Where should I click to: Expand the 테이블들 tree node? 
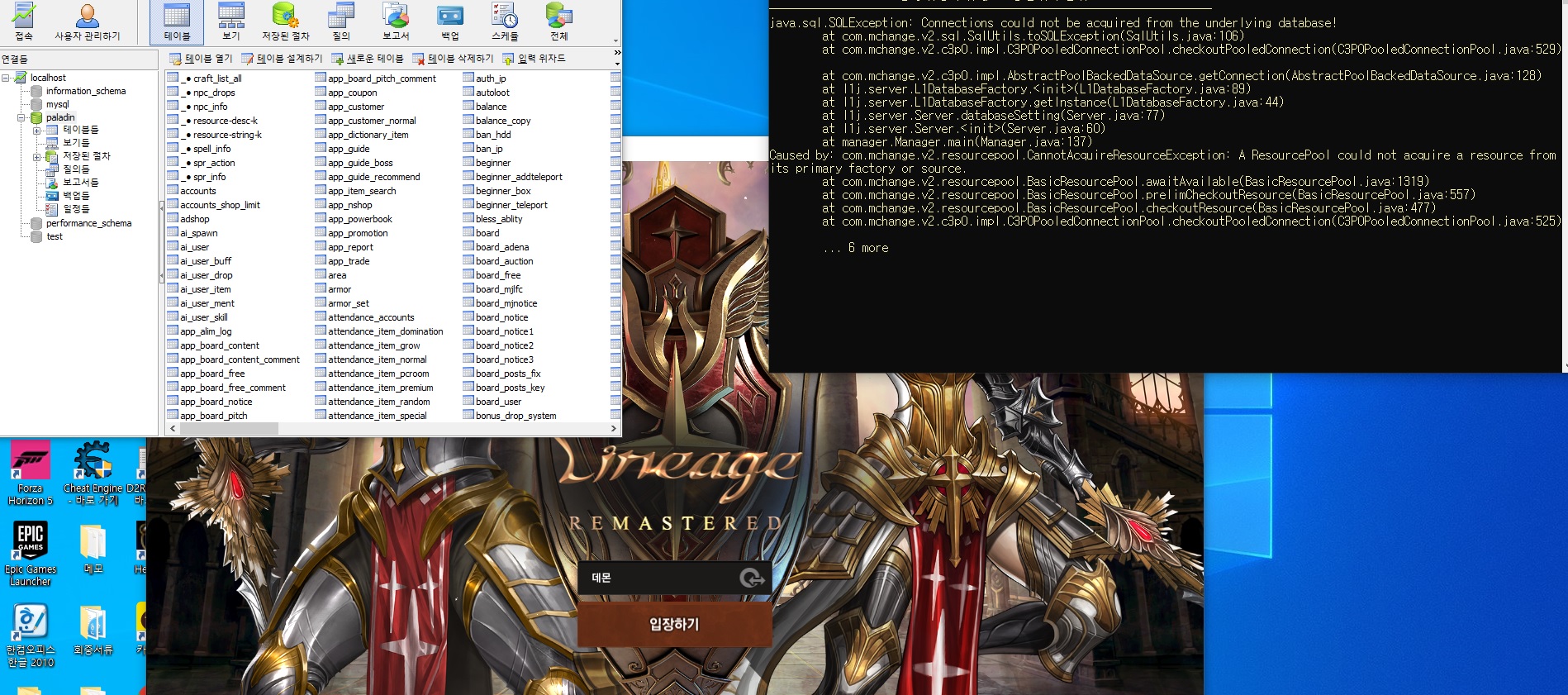[36, 131]
